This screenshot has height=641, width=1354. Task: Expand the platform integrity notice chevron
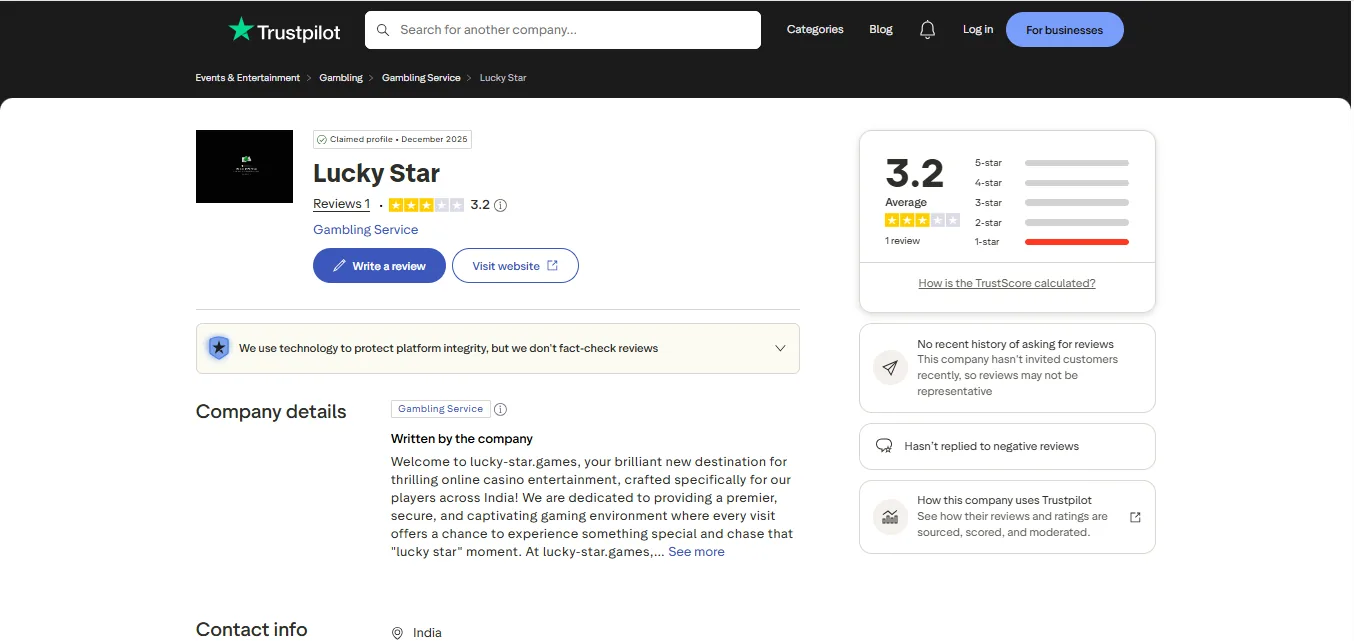[x=780, y=348]
